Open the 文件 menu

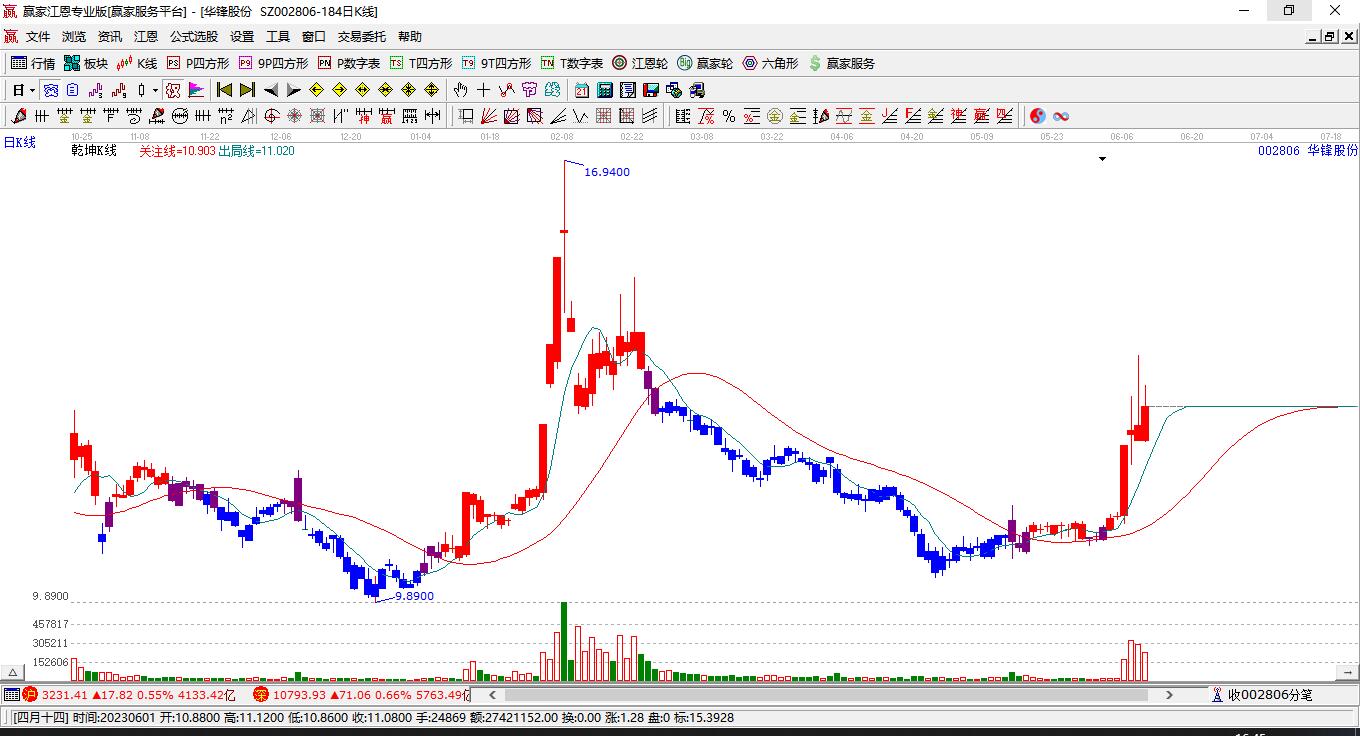[38, 37]
